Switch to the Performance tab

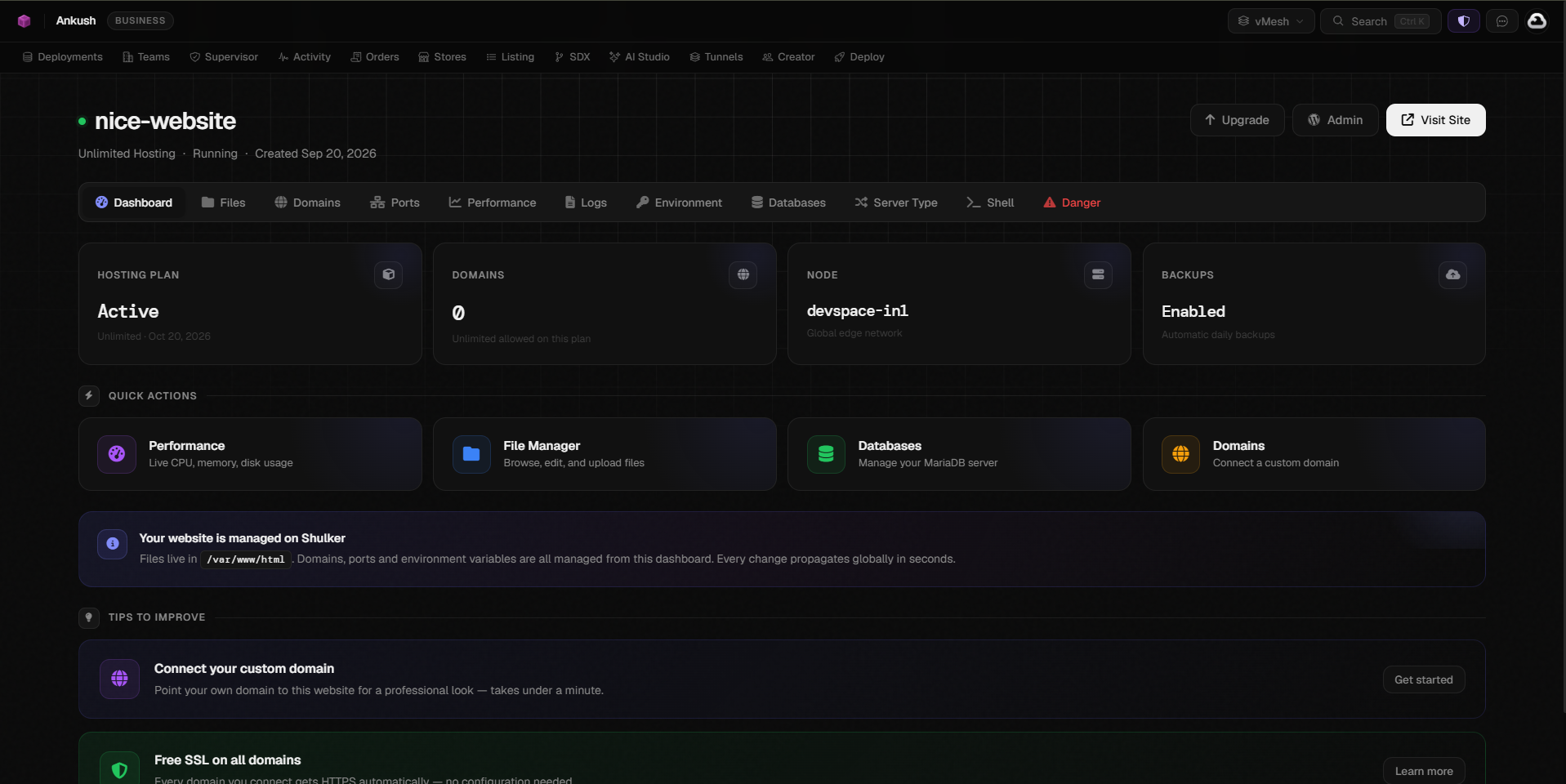(493, 203)
